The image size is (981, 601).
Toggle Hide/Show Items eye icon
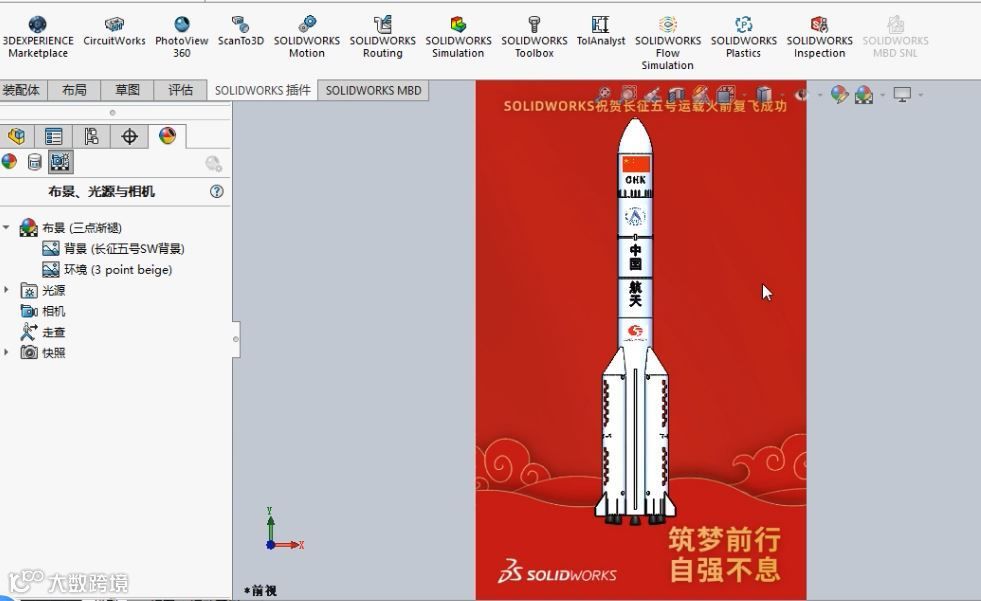(x=801, y=95)
